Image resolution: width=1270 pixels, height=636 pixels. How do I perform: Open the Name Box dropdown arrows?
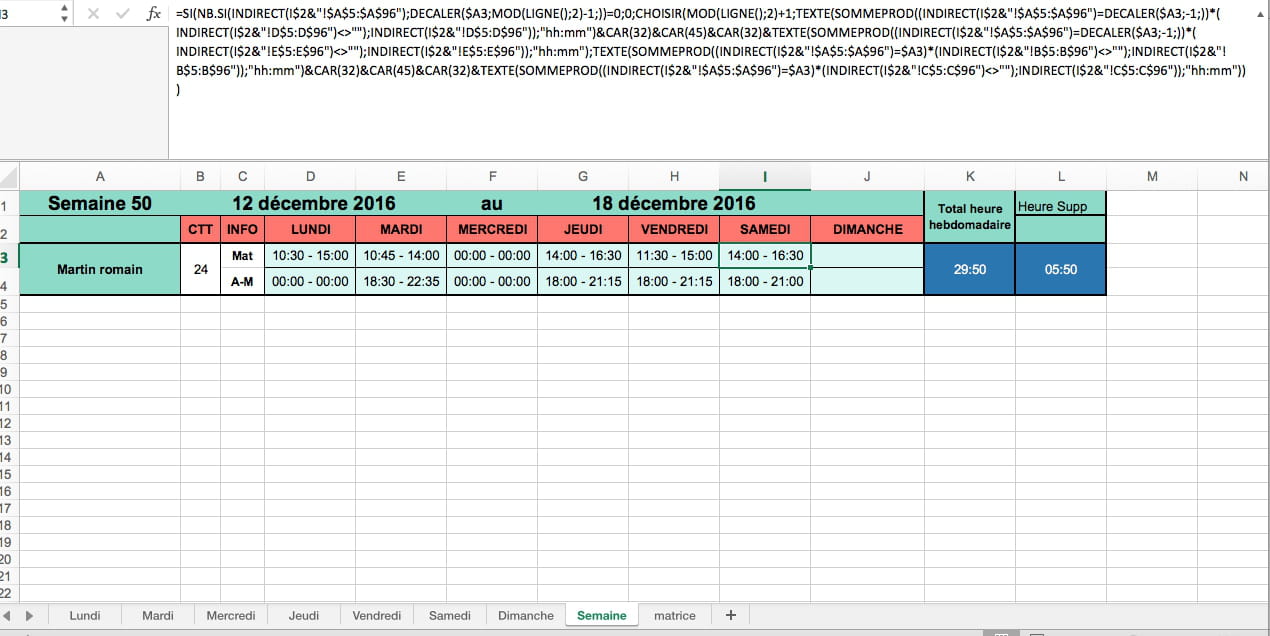[64, 14]
